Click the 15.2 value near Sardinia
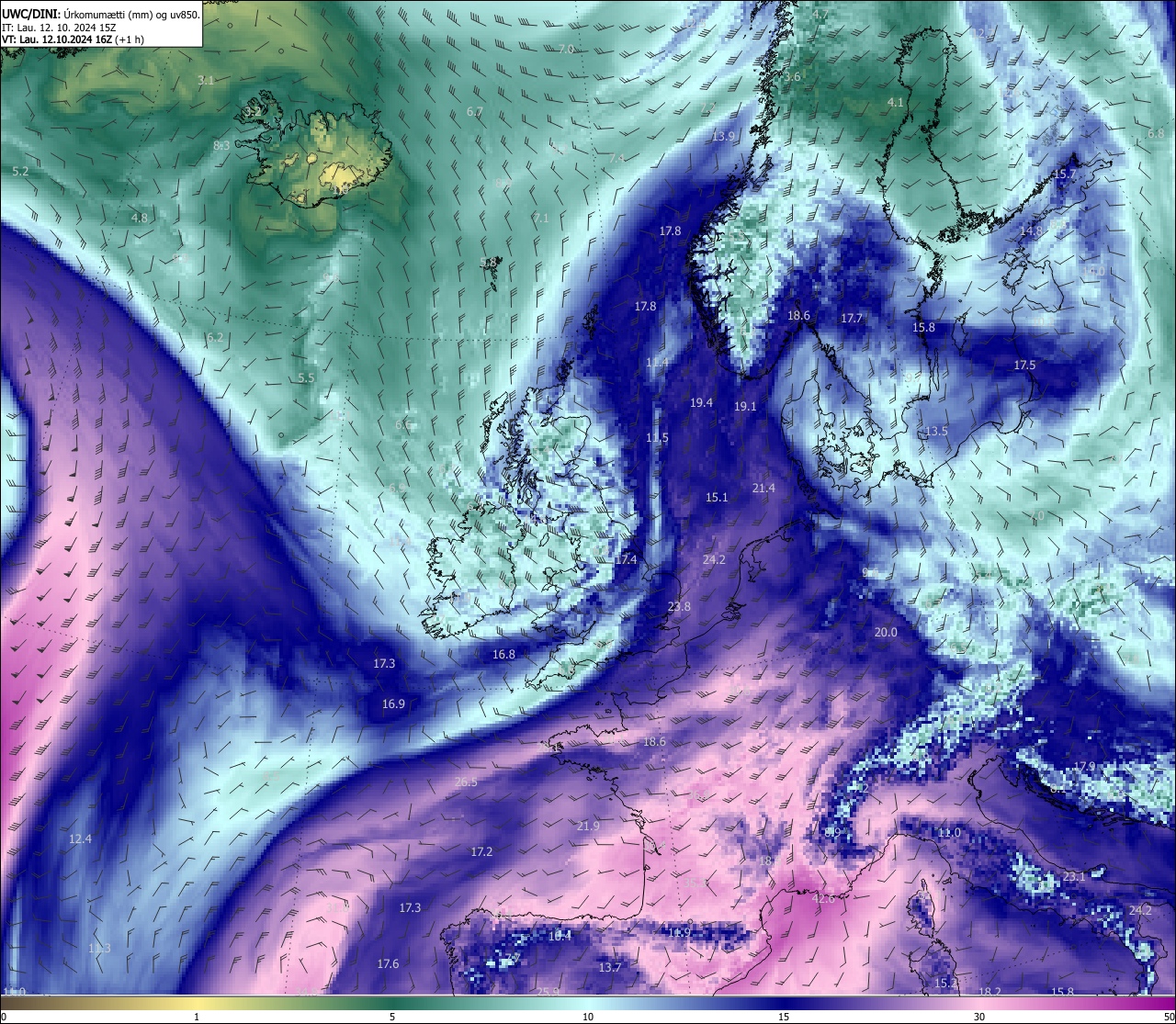This screenshot has height=1024, width=1176. [945, 984]
